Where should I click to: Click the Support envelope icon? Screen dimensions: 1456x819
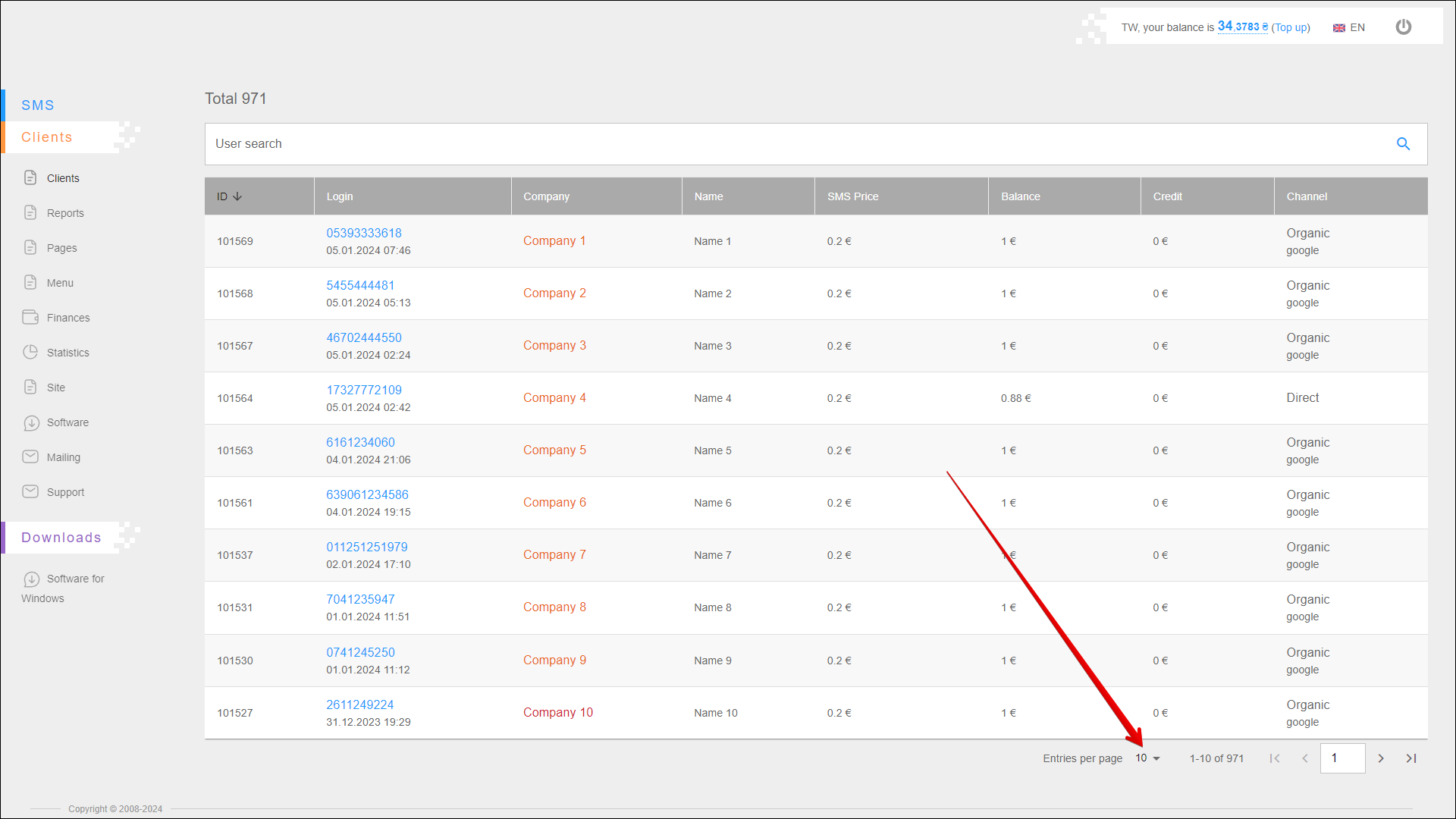coord(30,492)
